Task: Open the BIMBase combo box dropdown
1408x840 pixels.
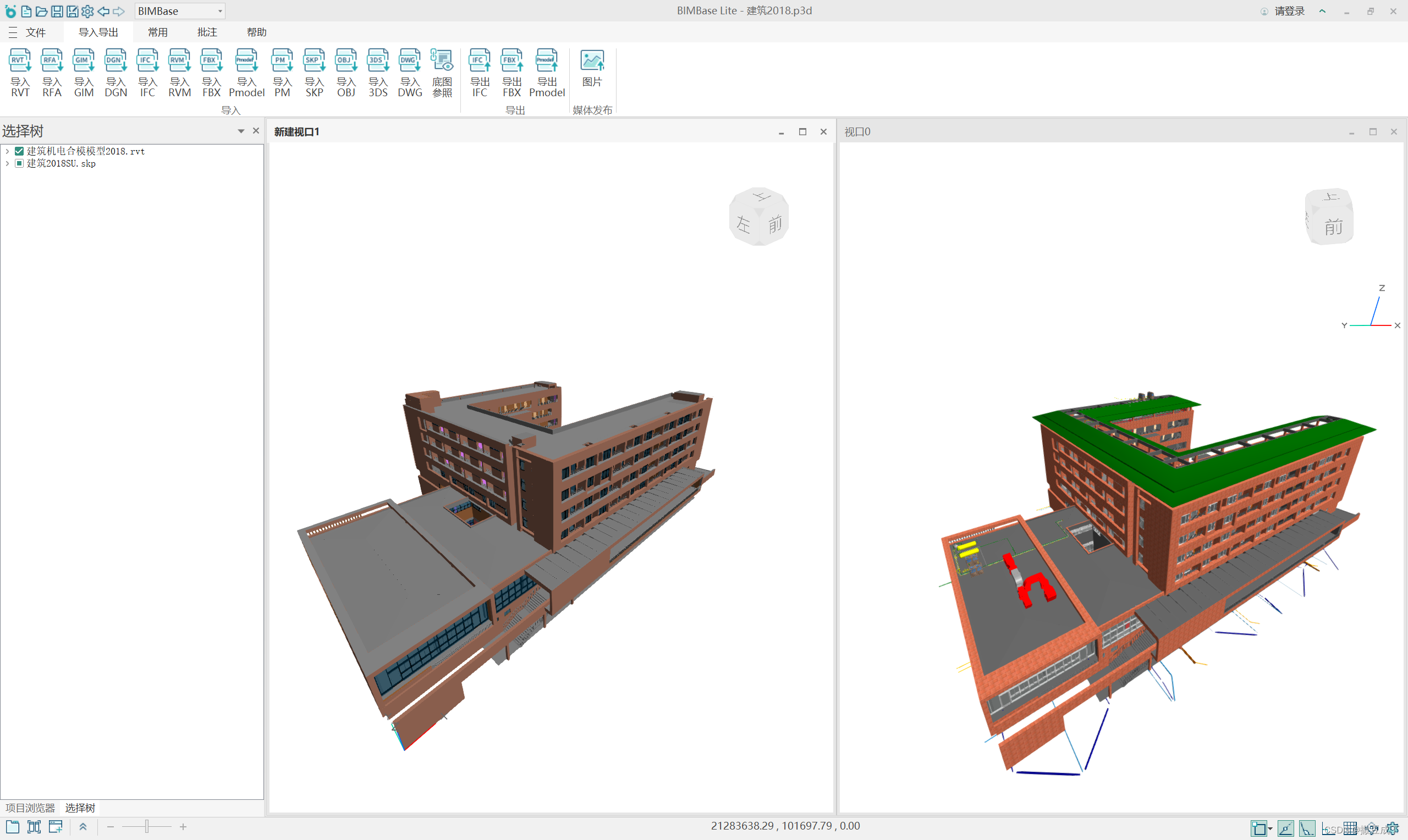Action: [x=219, y=12]
